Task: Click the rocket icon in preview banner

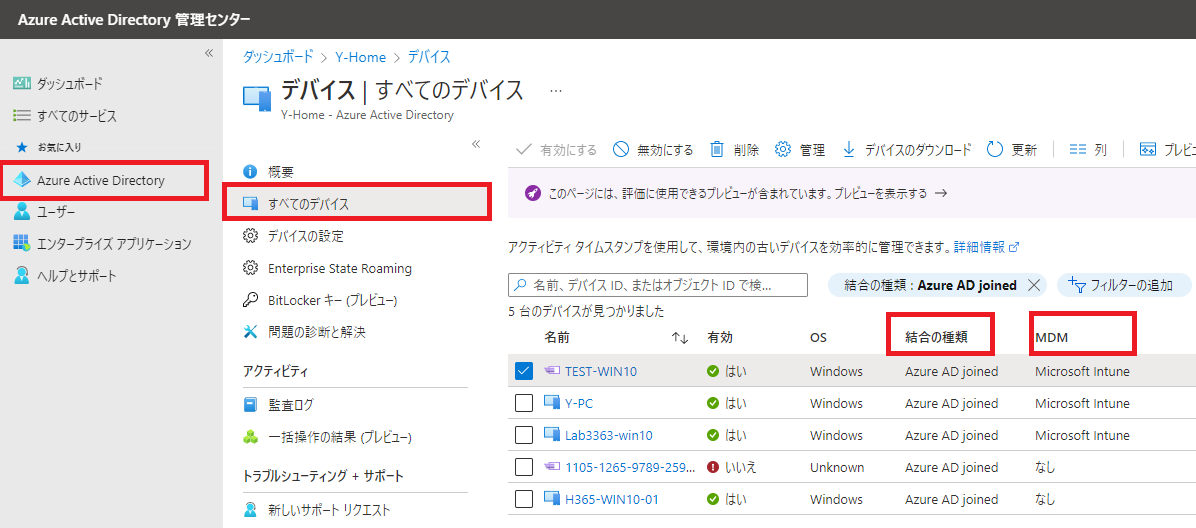Action: 532,193
